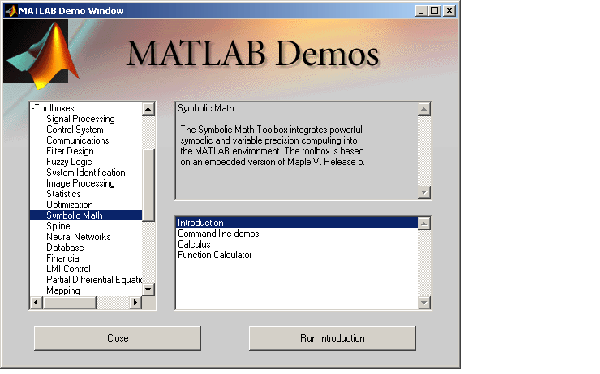The height and width of the screenshot is (374, 600).
Task: Click the Close button
Action: (117, 338)
